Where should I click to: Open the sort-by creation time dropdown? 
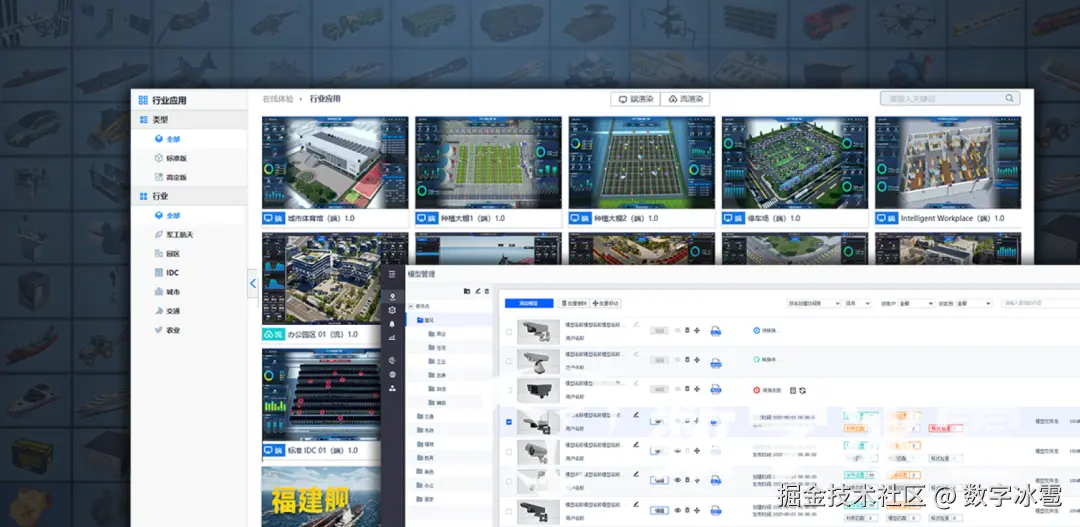click(813, 303)
